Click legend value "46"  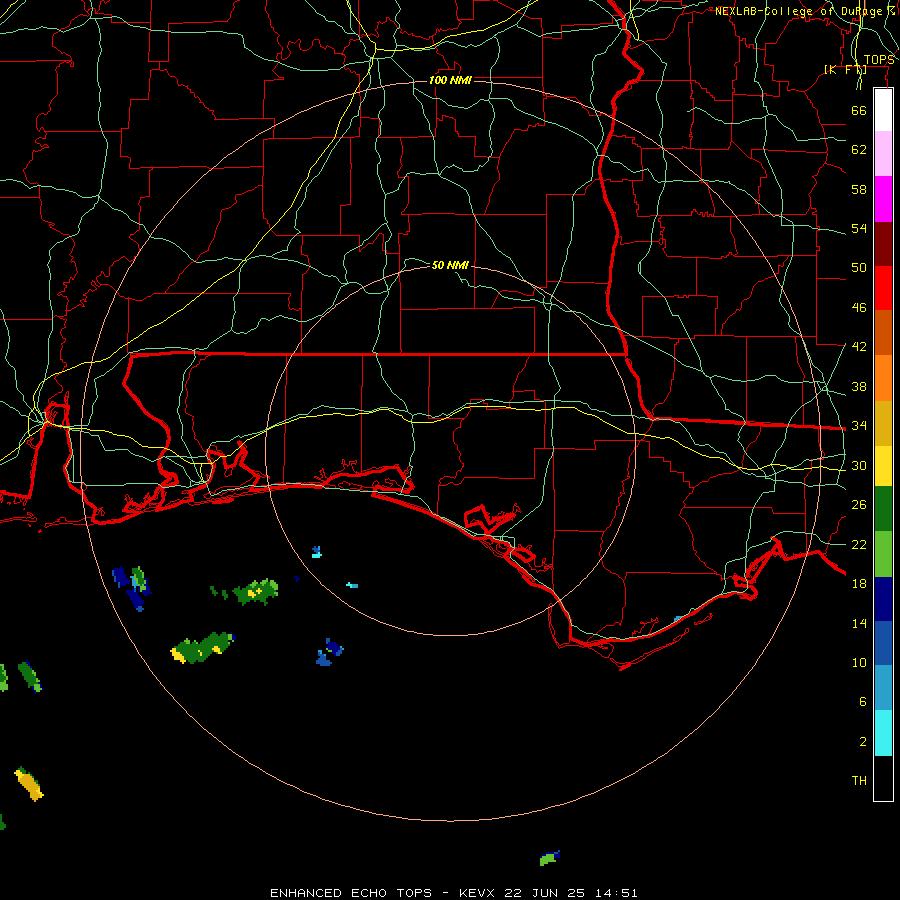[x=859, y=308]
